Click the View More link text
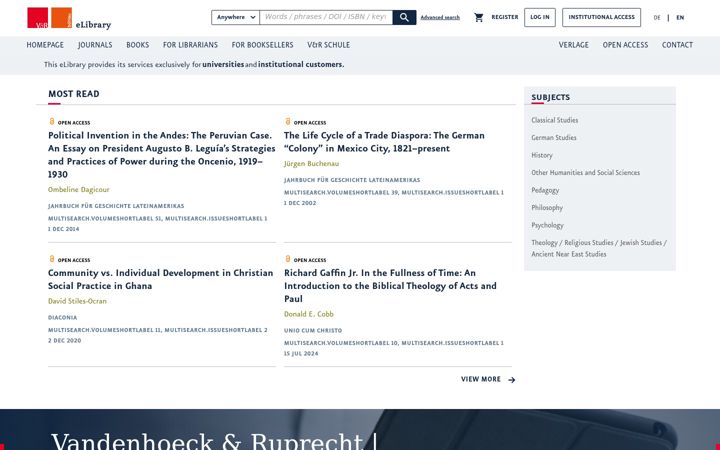 [481, 379]
